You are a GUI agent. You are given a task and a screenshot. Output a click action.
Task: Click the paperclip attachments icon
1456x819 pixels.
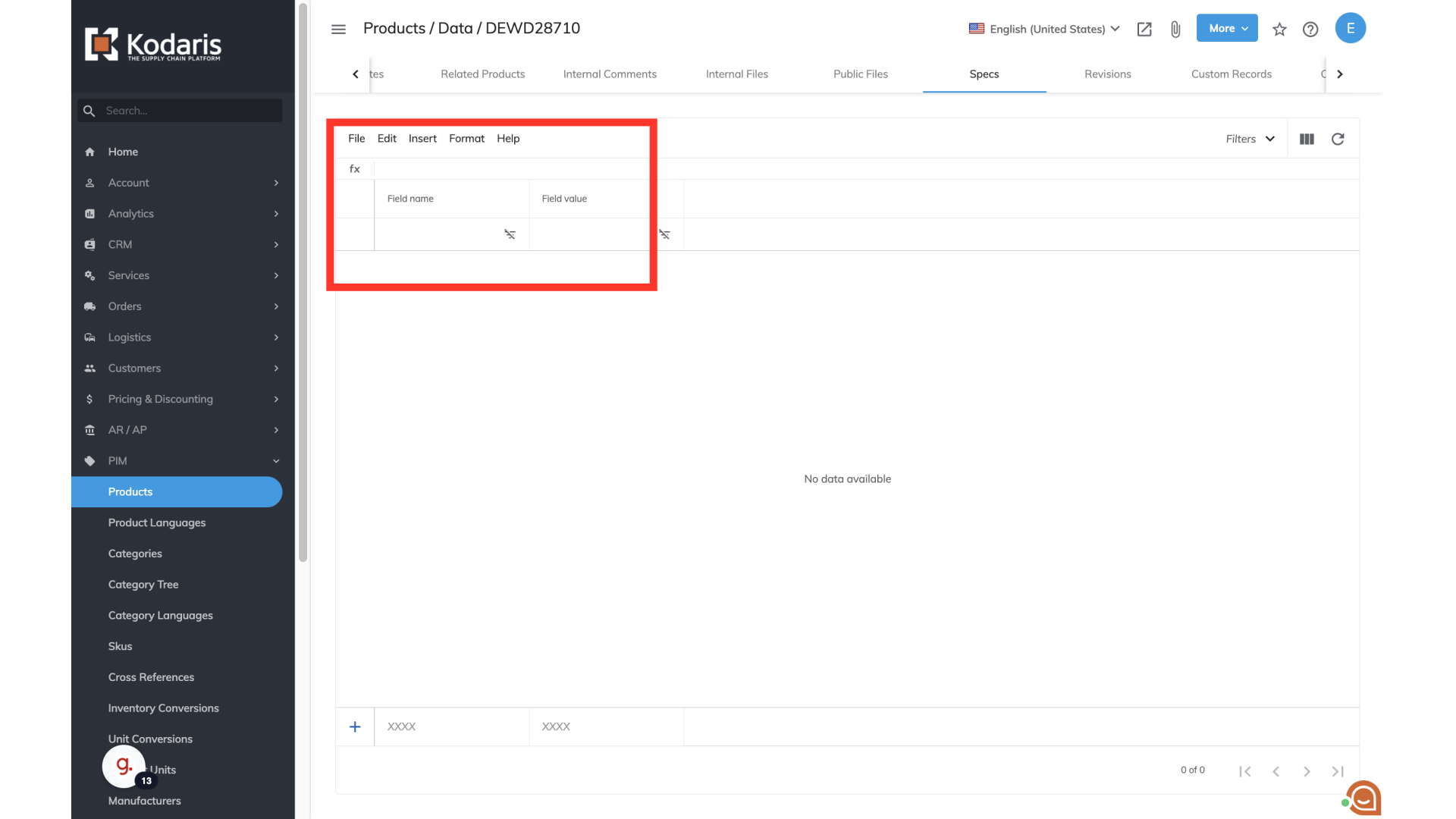1175,29
